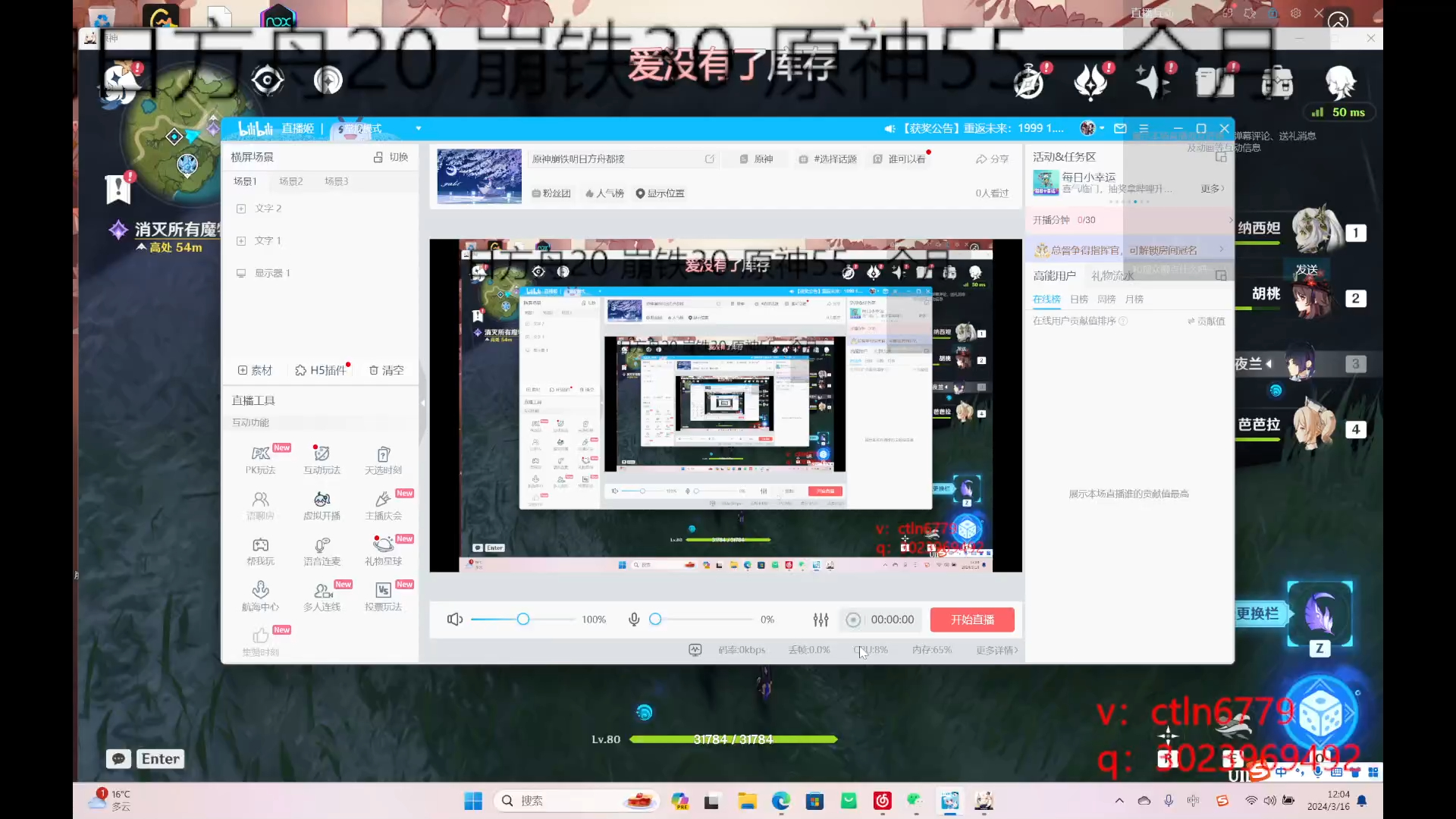Open the hamburger menu in Bilibili title bar
This screenshot has height=819, width=1456.
(x=1144, y=128)
